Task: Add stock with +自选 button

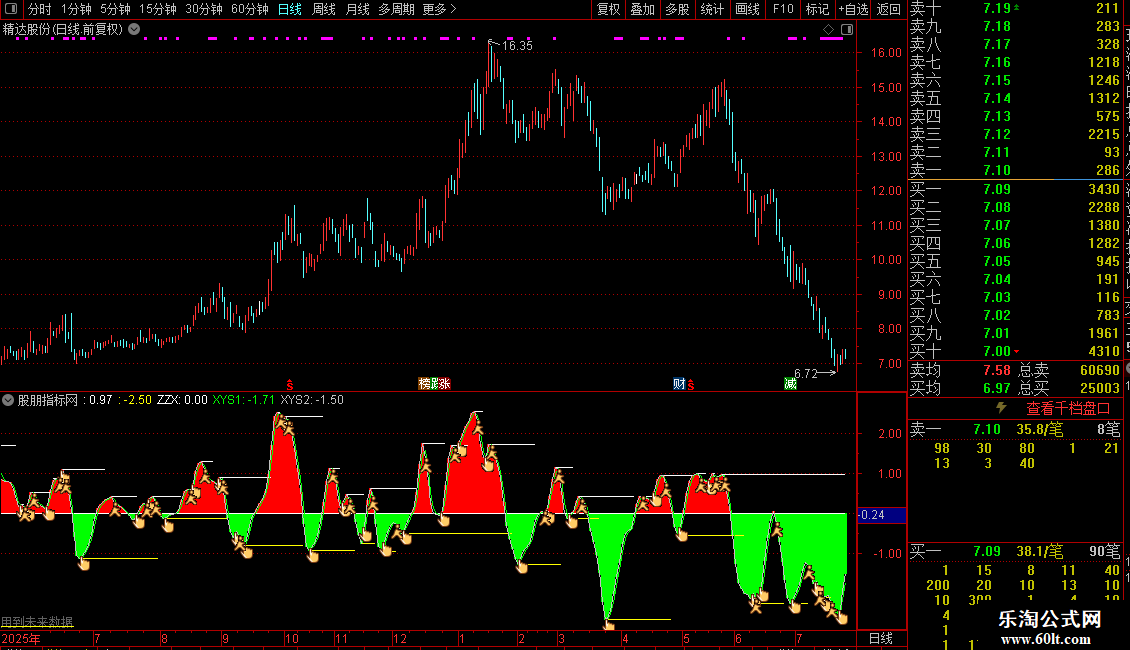Action: [x=853, y=9]
